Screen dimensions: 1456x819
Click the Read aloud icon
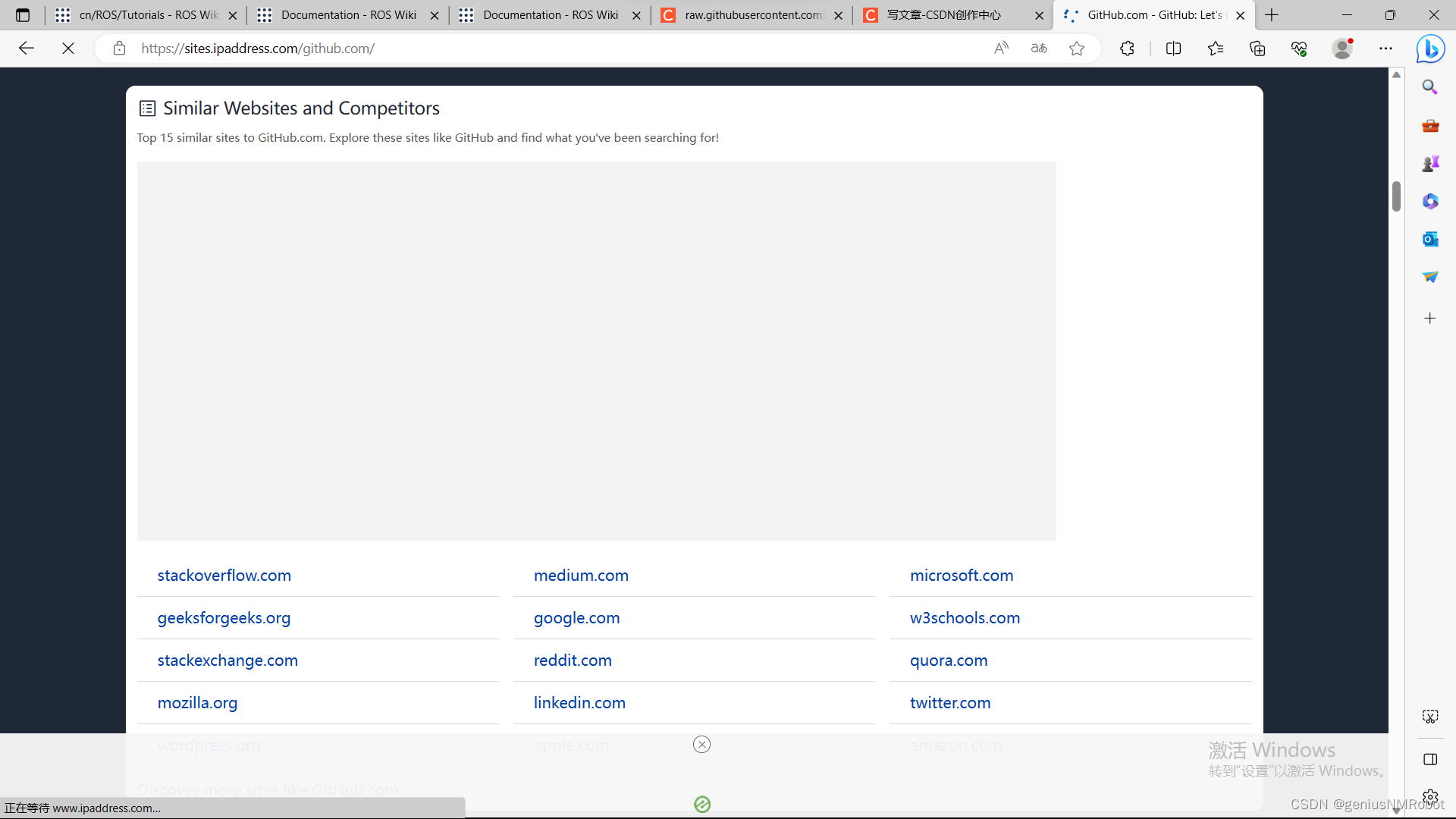(x=1001, y=49)
